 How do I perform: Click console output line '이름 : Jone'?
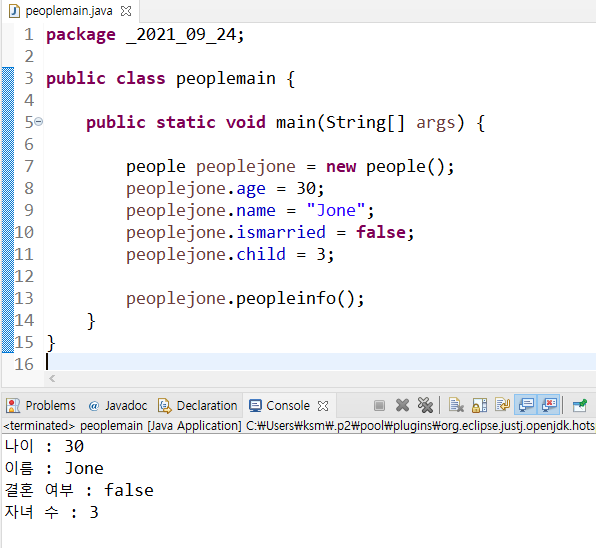54,468
